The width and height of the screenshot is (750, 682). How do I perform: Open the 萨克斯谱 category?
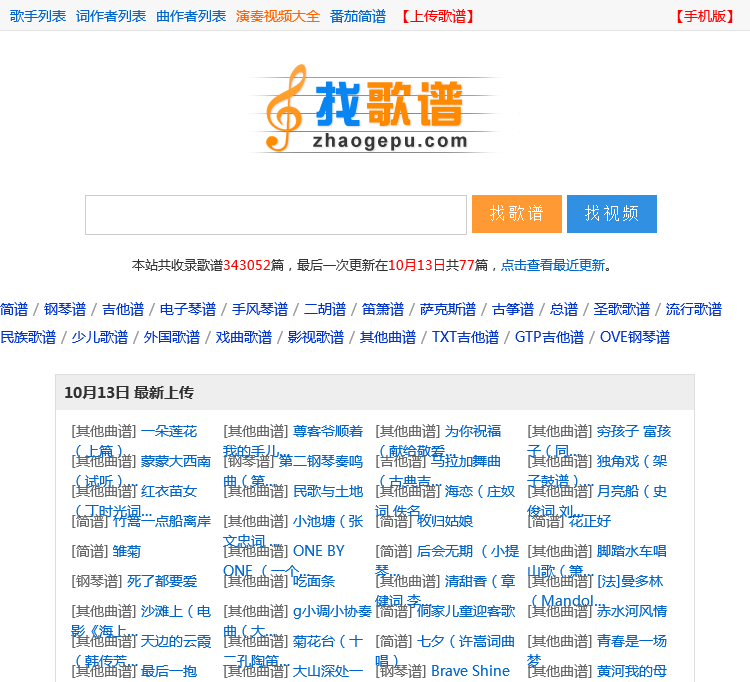pos(448,309)
